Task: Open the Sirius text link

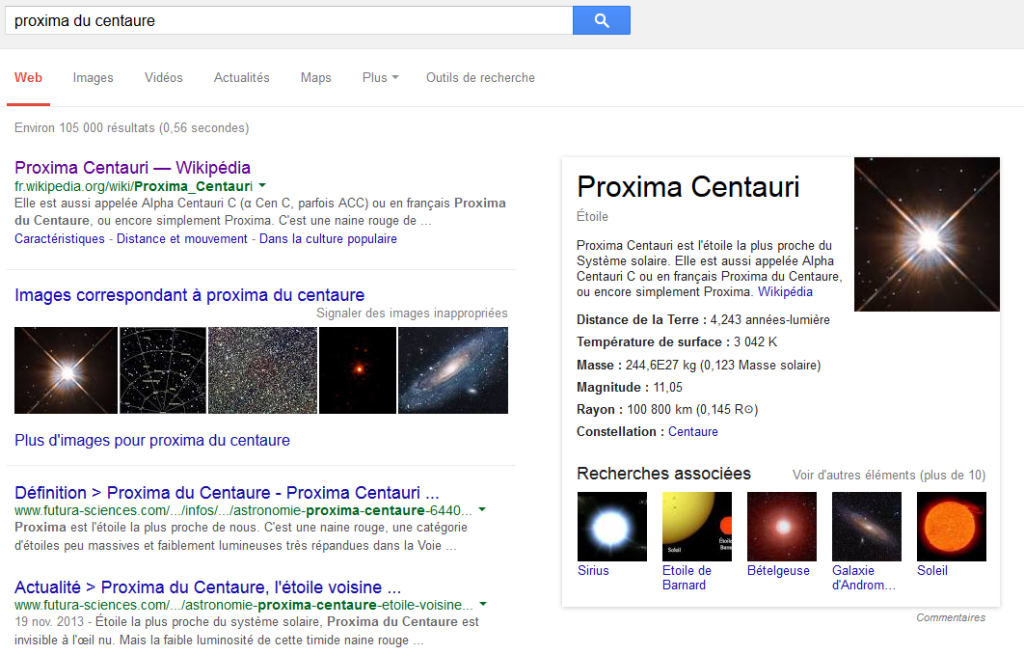Action: (593, 570)
